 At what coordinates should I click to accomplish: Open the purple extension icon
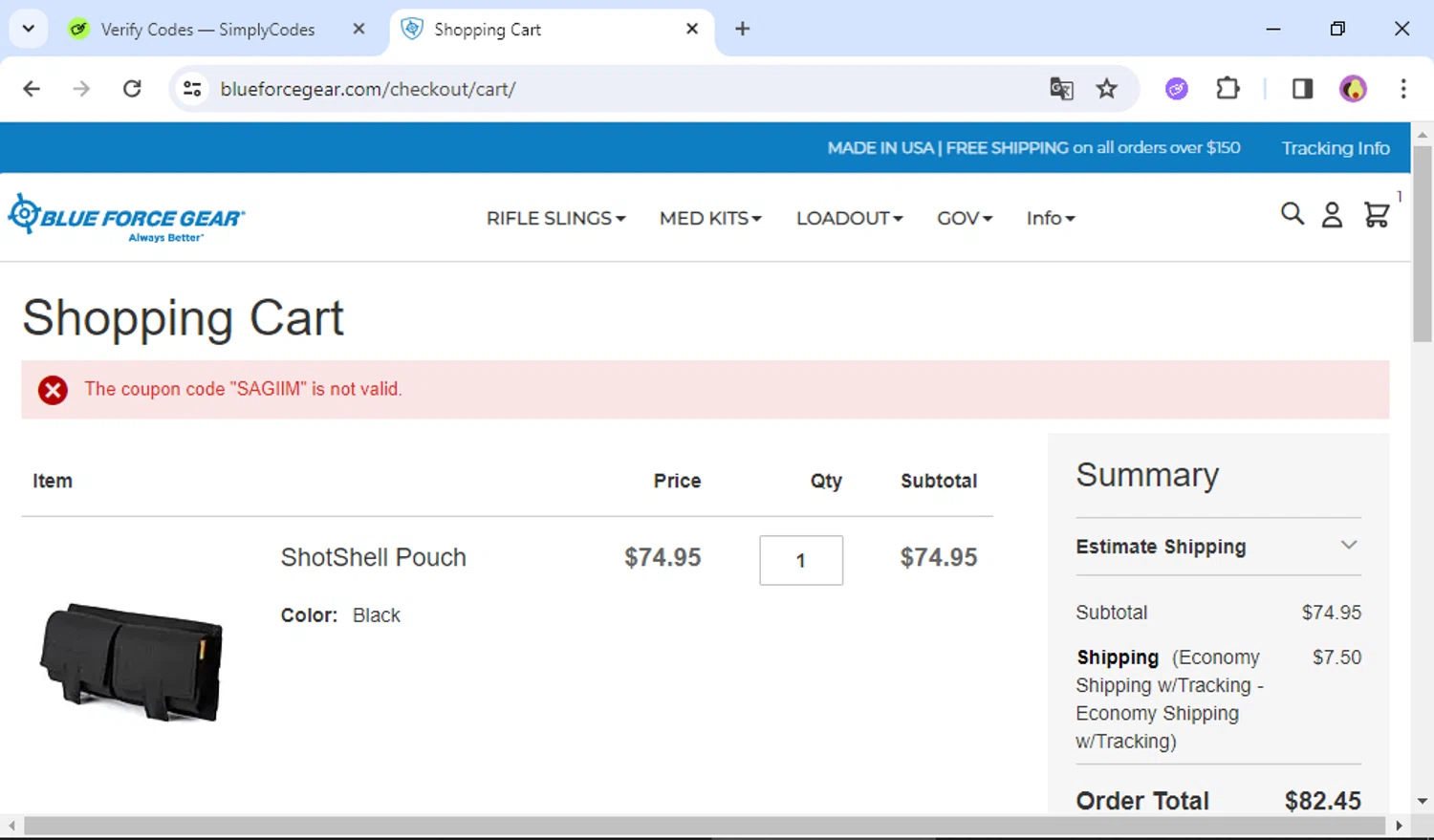click(1177, 89)
